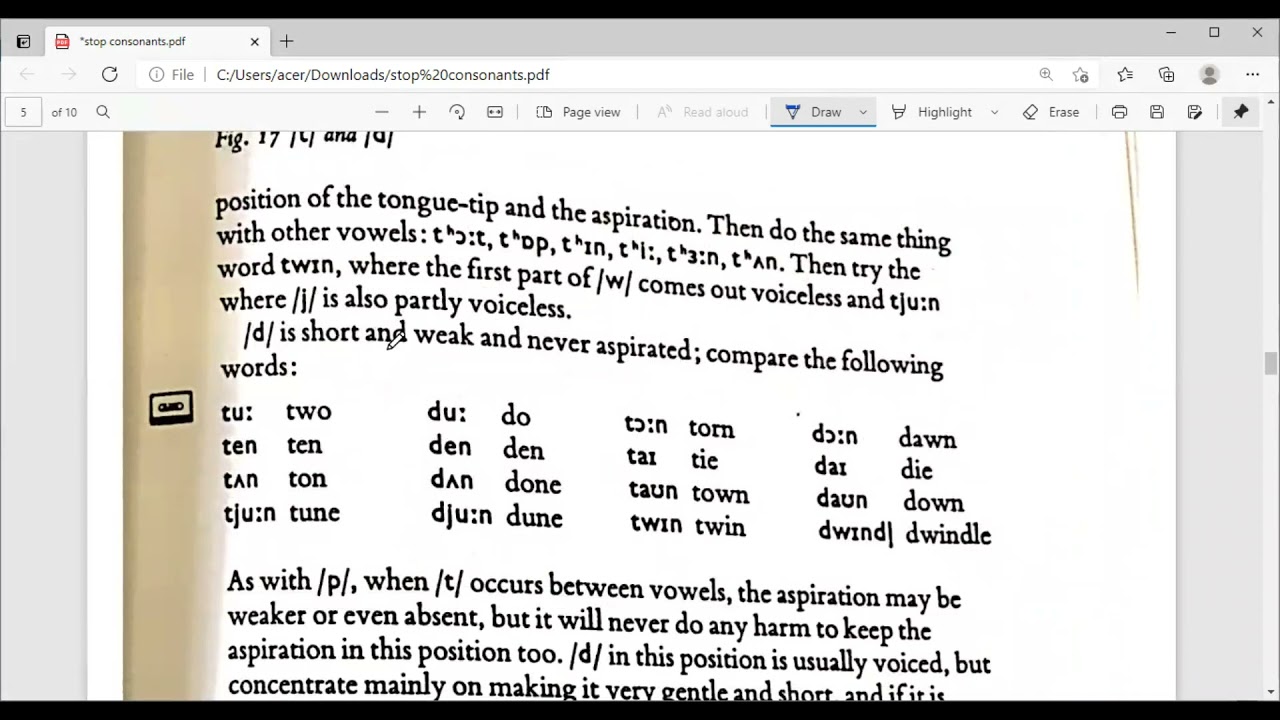The height and width of the screenshot is (720, 1280).
Task: Go forward to next page
Action: tap(68, 74)
